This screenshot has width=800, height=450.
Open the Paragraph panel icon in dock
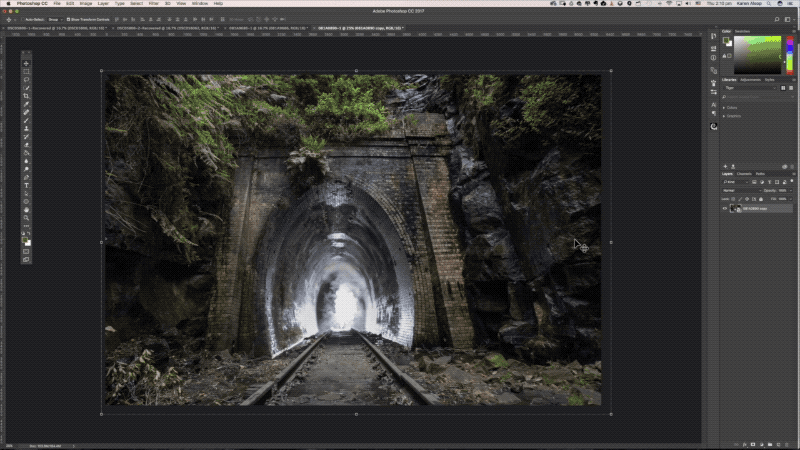point(713,113)
